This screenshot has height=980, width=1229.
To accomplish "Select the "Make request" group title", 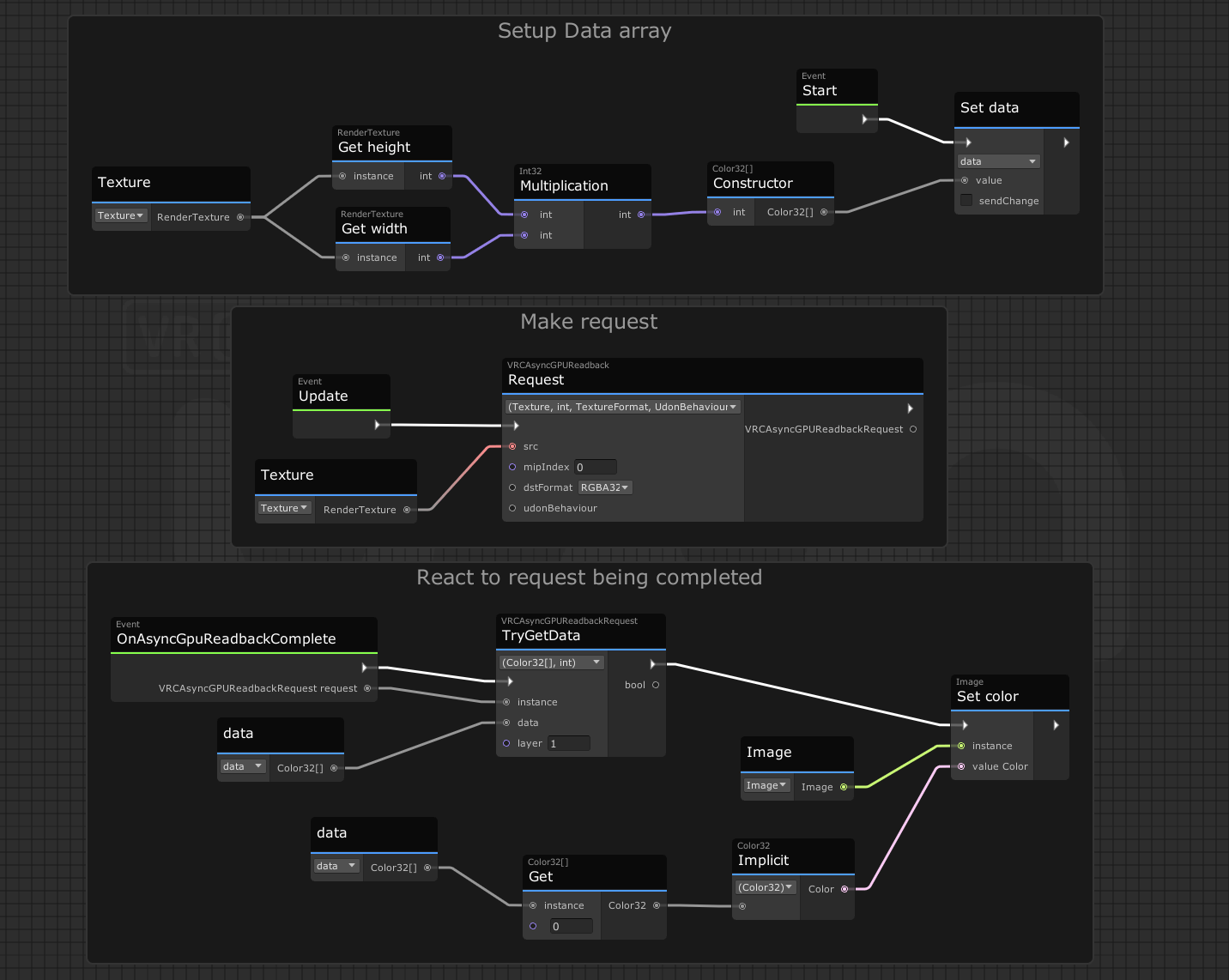I will (x=589, y=322).
